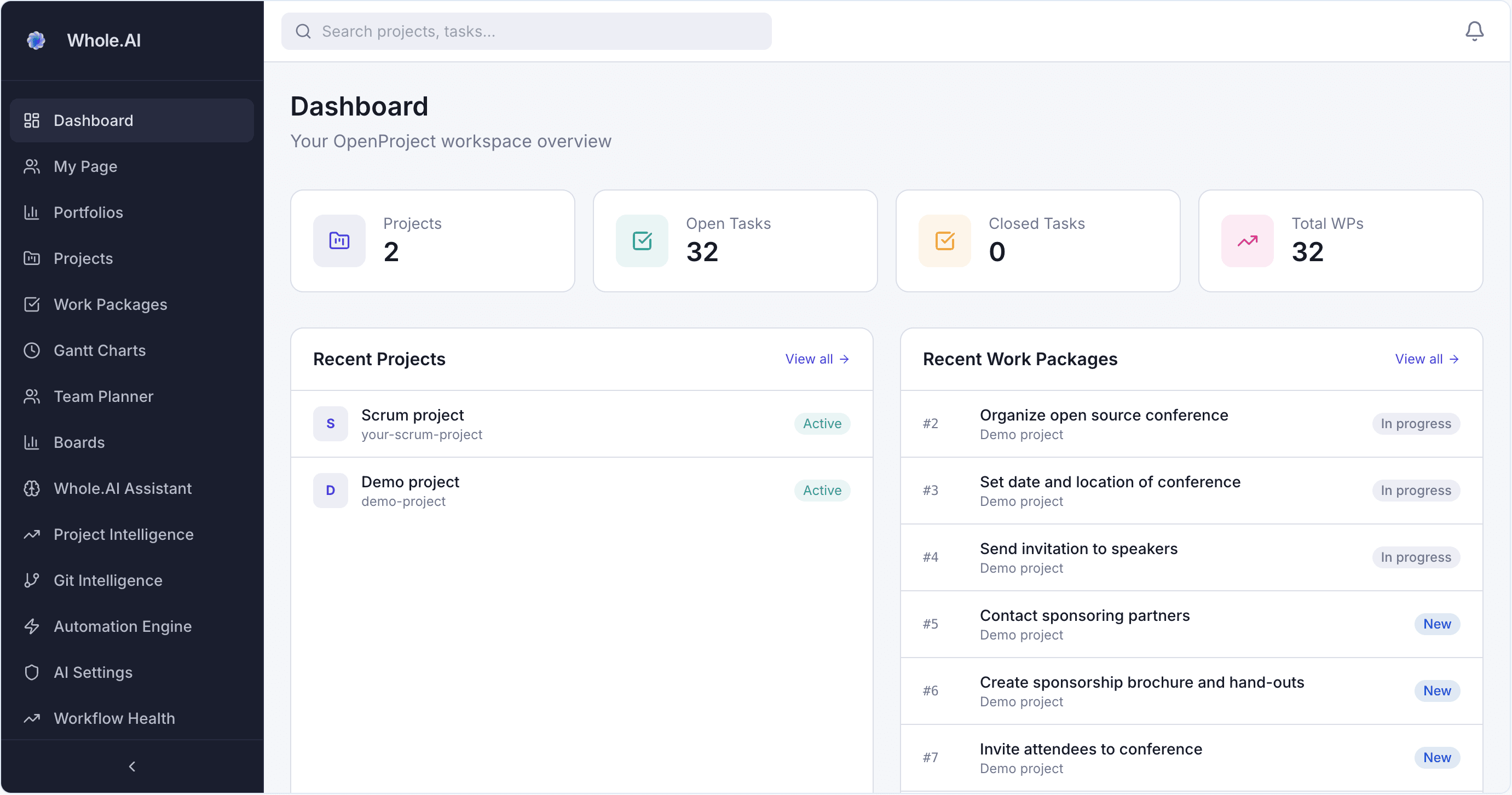Image resolution: width=1512 pixels, height=795 pixels.
Task: View all Recent Projects
Action: click(817, 359)
